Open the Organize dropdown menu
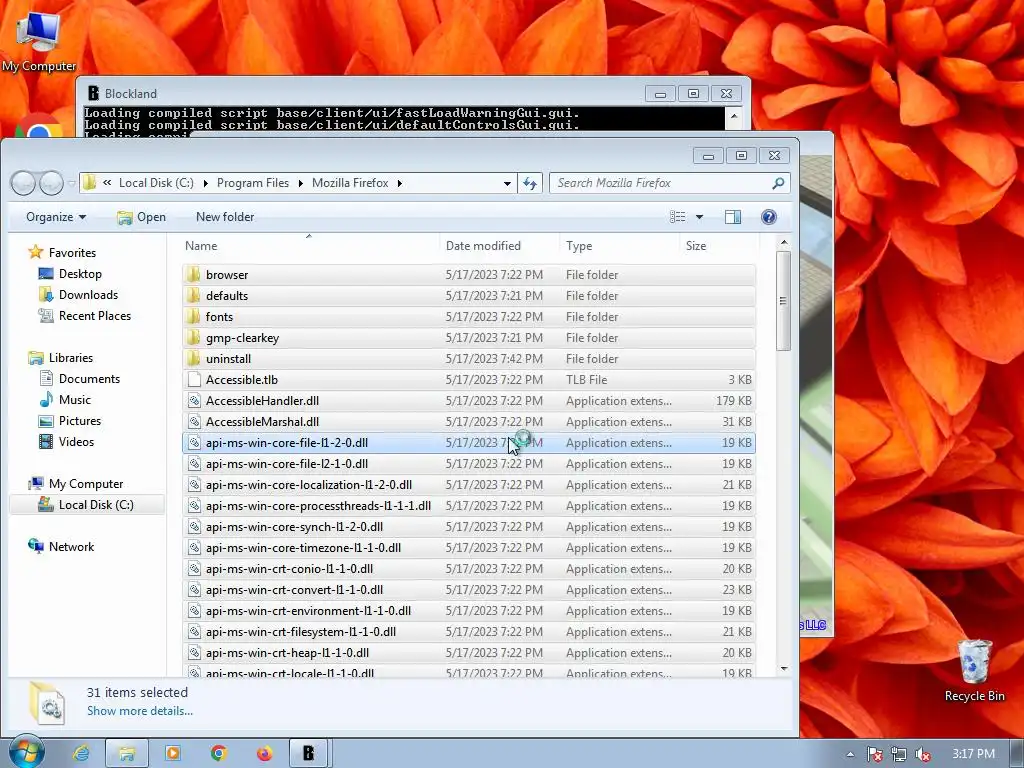 coord(56,217)
